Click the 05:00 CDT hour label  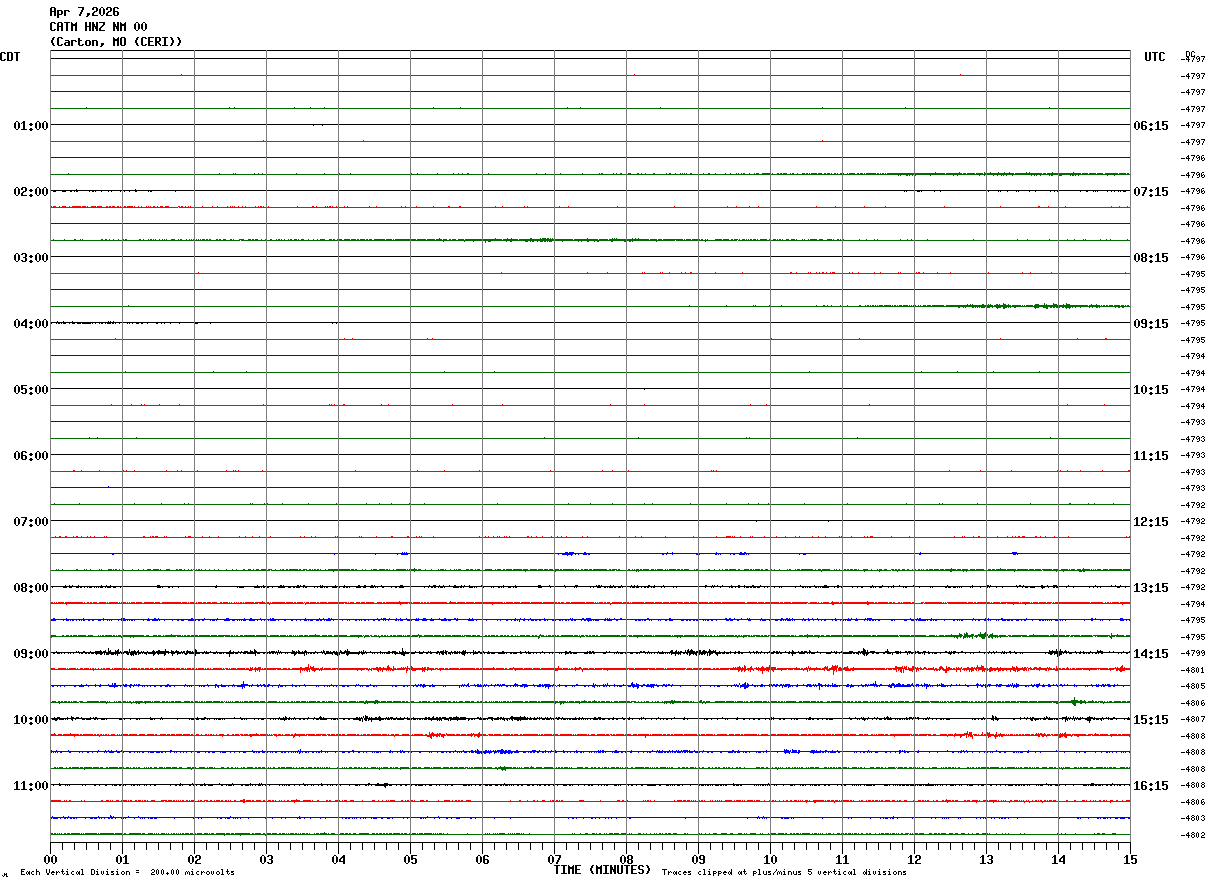pyautogui.click(x=31, y=390)
